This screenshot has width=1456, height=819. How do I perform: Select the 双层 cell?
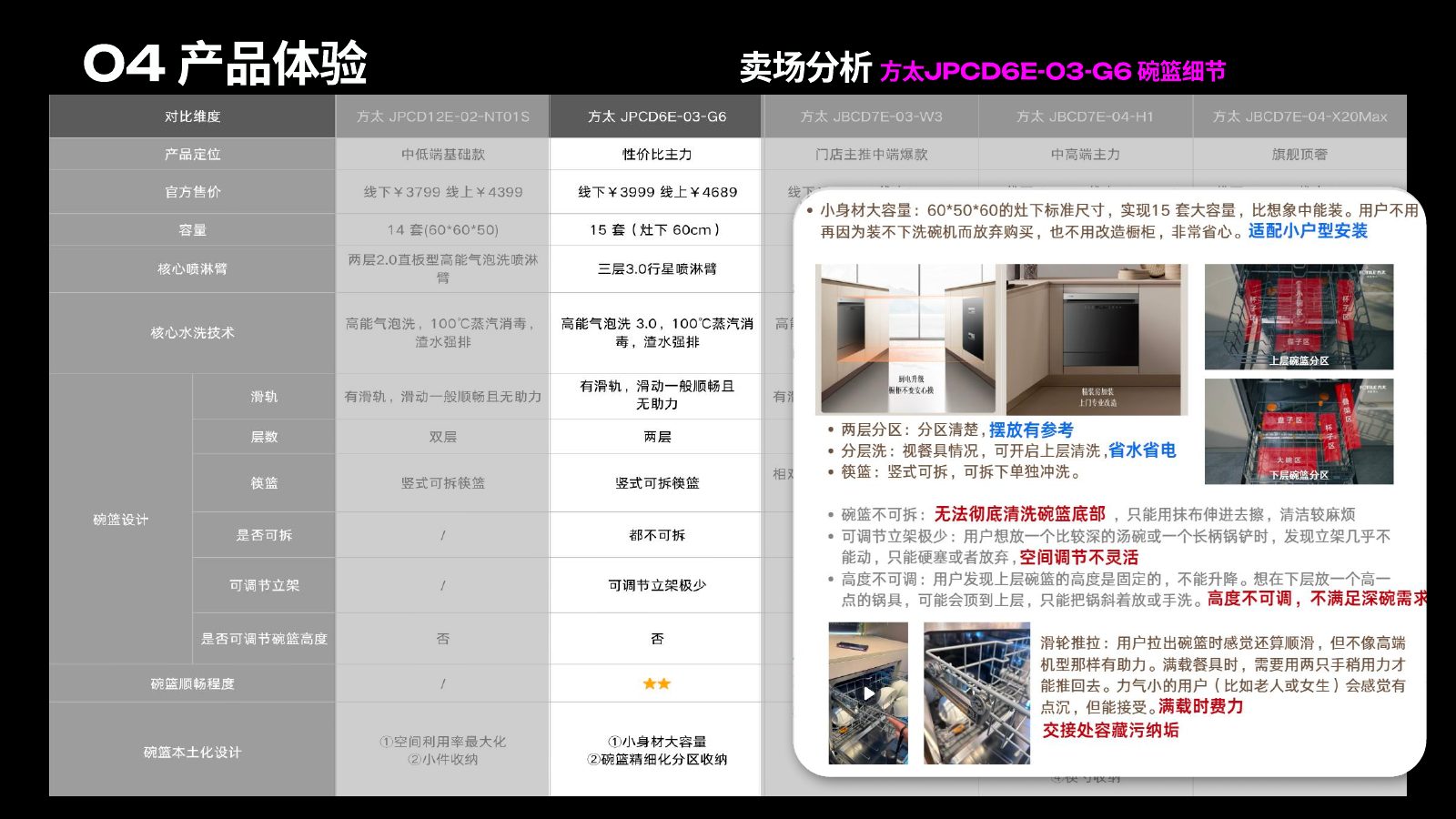pyautogui.click(x=442, y=437)
